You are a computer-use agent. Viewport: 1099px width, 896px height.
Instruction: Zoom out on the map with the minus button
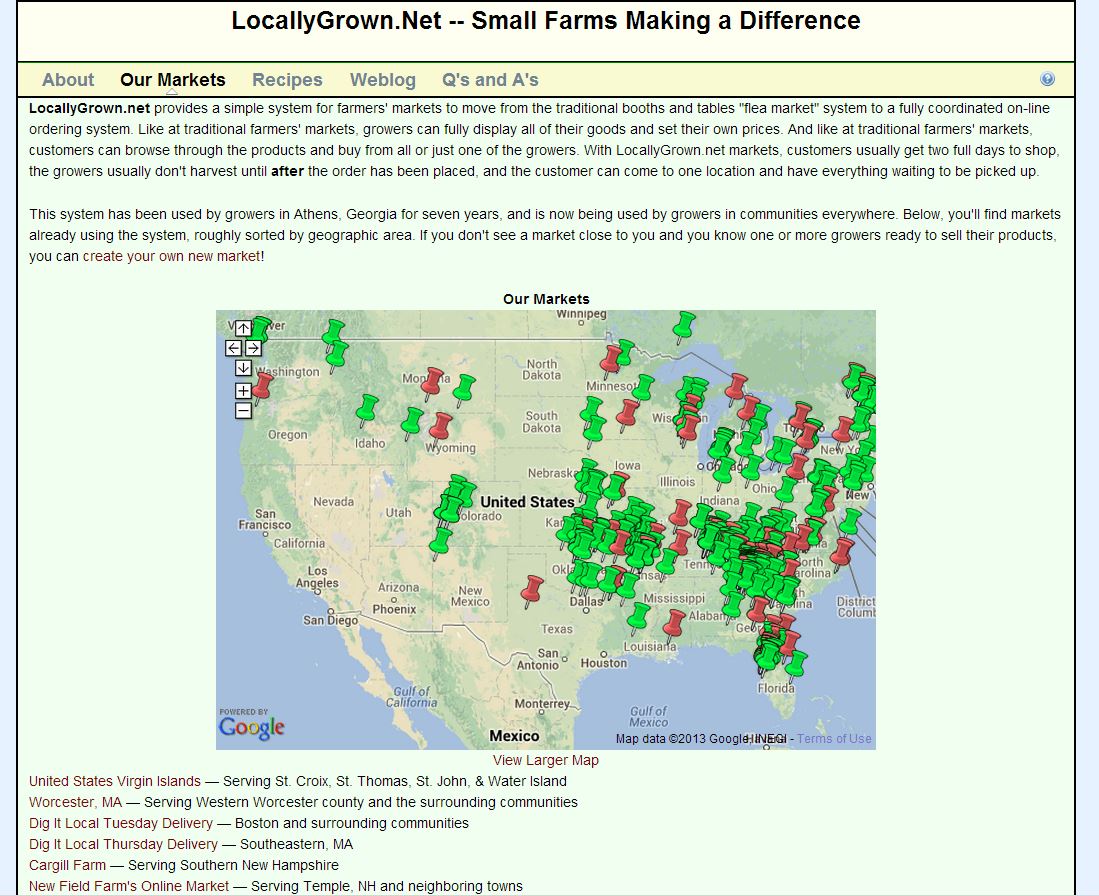click(243, 411)
